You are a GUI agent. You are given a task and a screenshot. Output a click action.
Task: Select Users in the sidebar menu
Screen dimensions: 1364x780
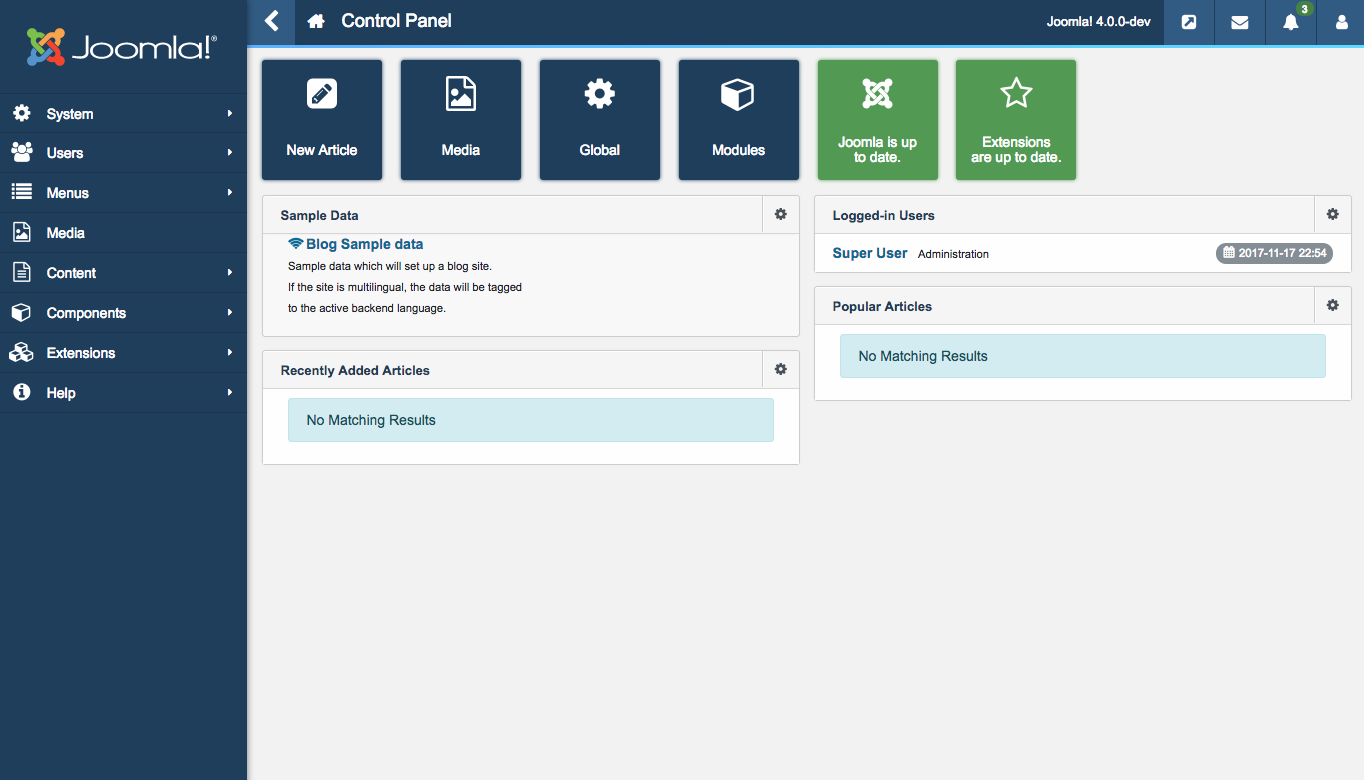[123, 153]
